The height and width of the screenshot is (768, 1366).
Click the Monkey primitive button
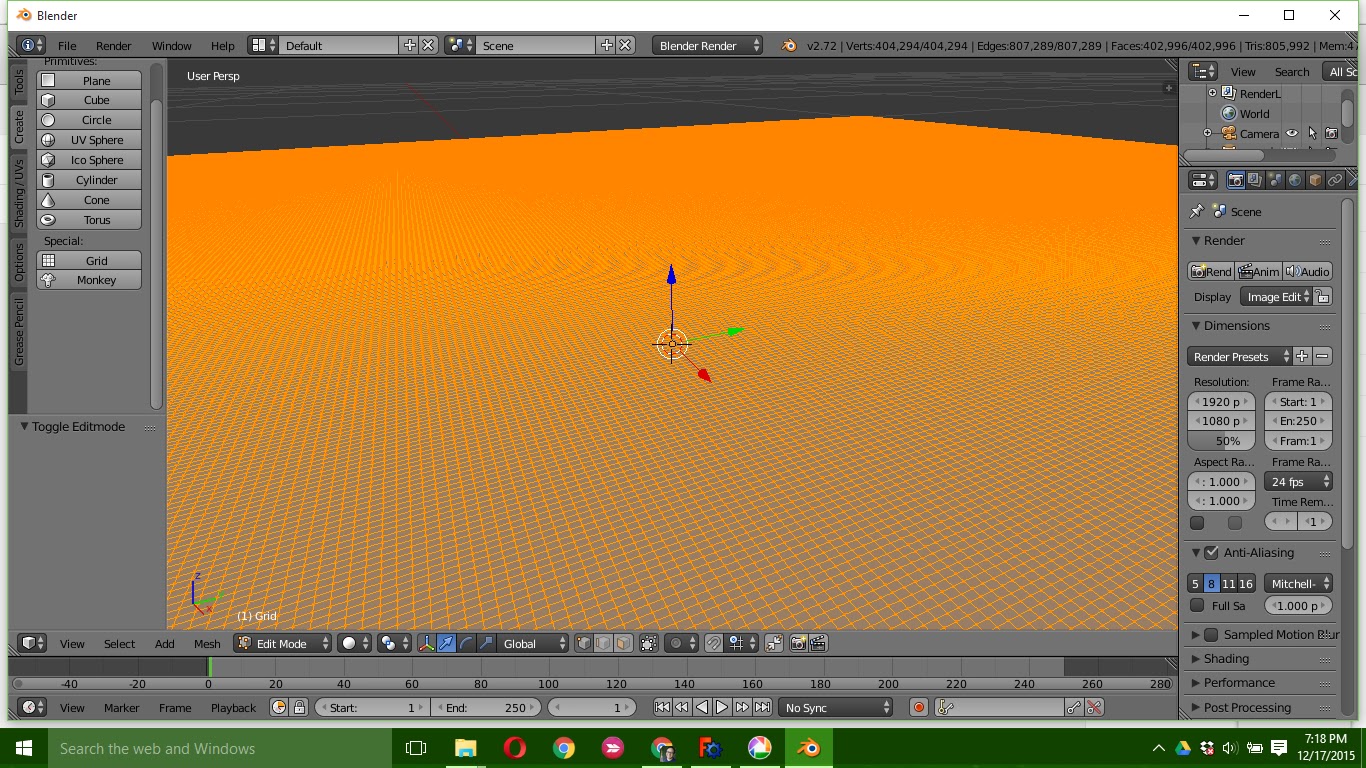coord(88,280)
